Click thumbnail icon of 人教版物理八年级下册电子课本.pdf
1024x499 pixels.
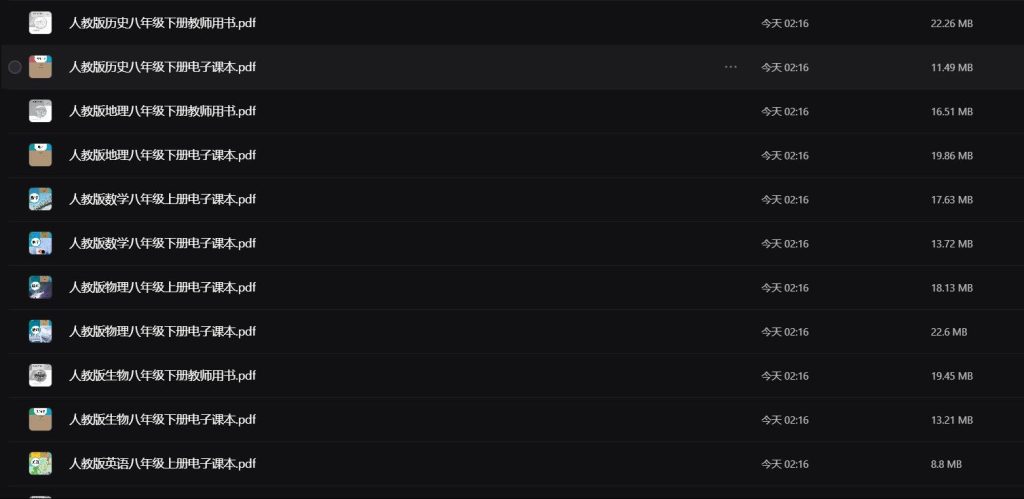[x=40, y=331]
